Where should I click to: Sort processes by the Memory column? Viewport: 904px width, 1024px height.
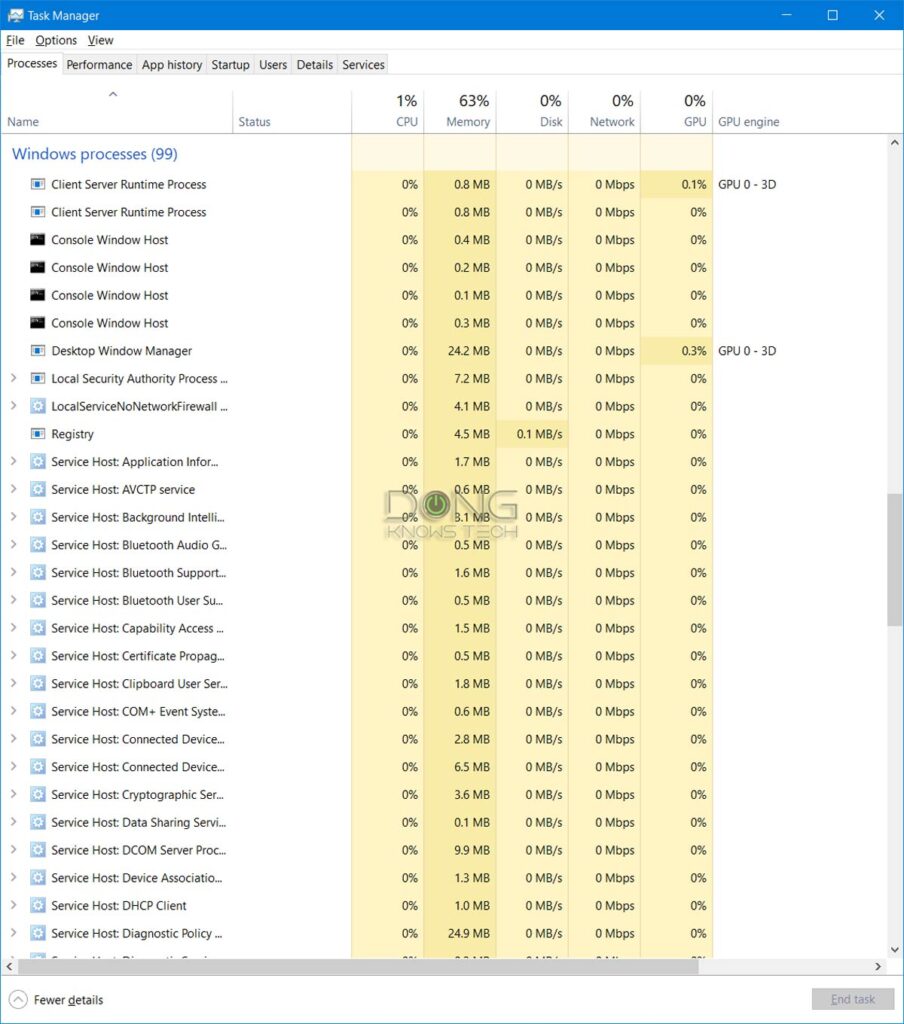click(x=460, y=111)
